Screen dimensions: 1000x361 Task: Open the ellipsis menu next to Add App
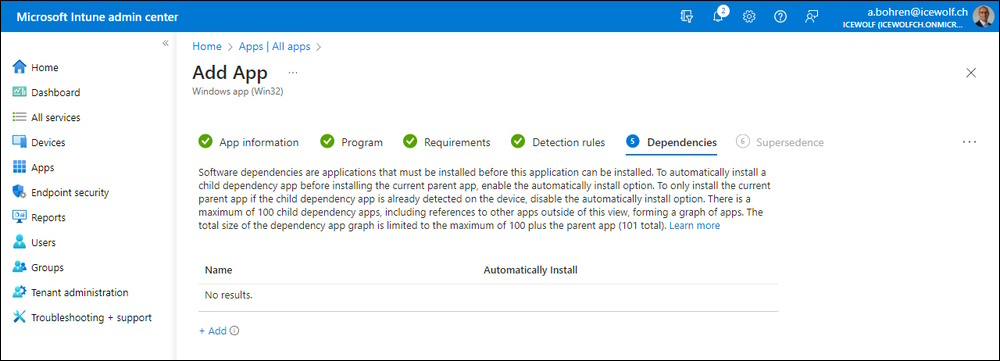coord(293,73)
